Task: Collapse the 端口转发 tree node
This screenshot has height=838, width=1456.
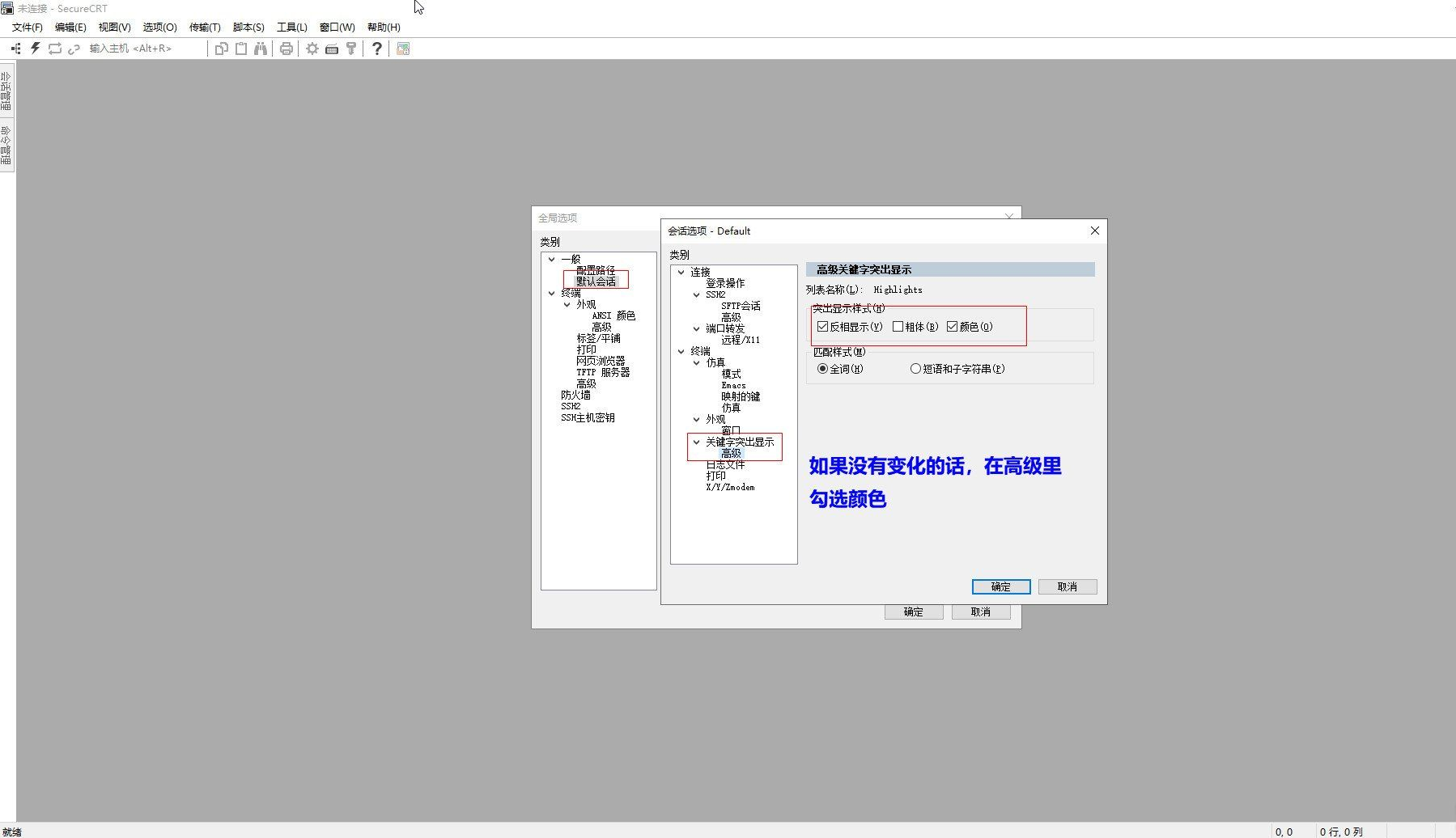Action: pos(697,329)
